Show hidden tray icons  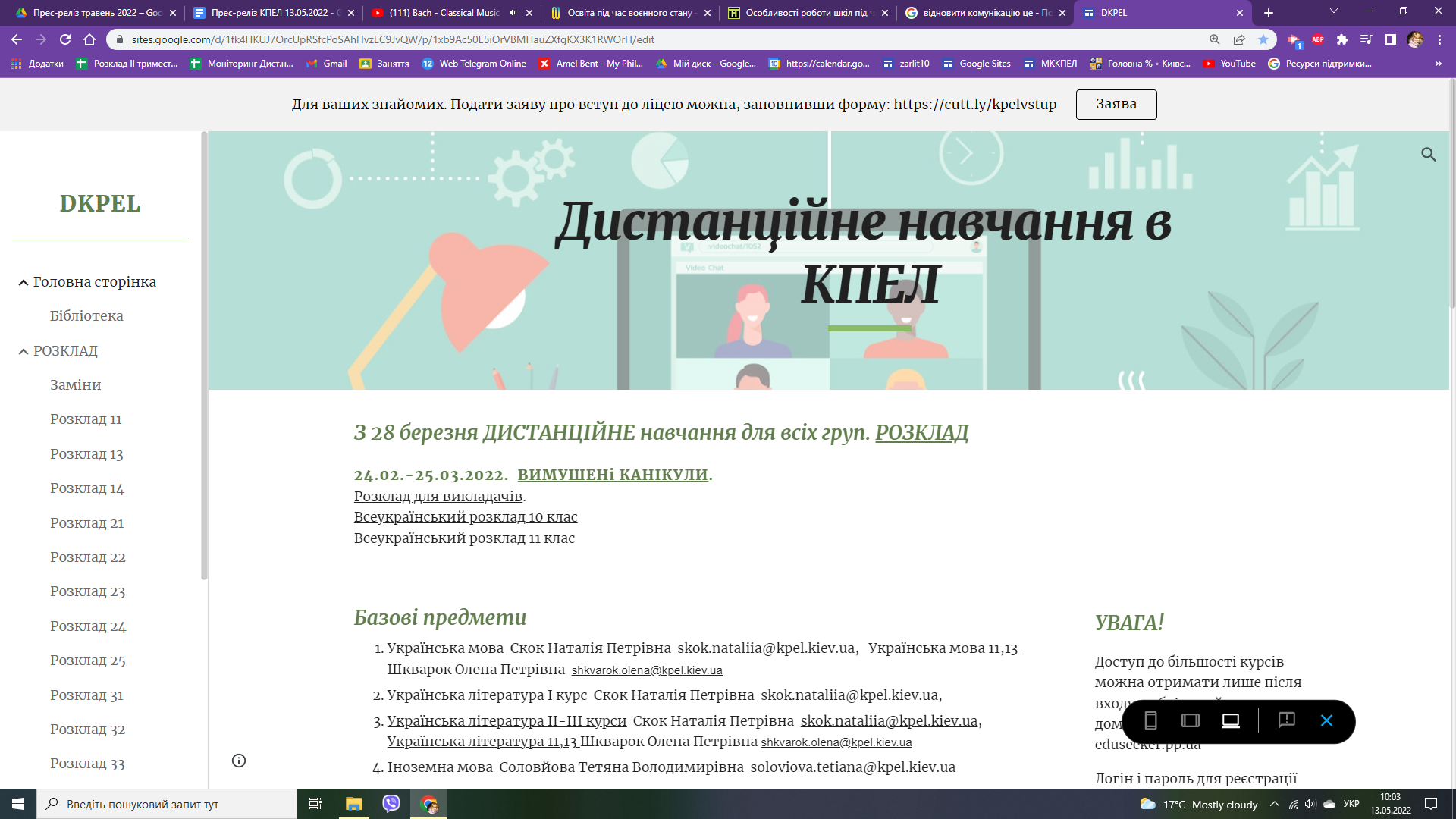point(1275,804)
